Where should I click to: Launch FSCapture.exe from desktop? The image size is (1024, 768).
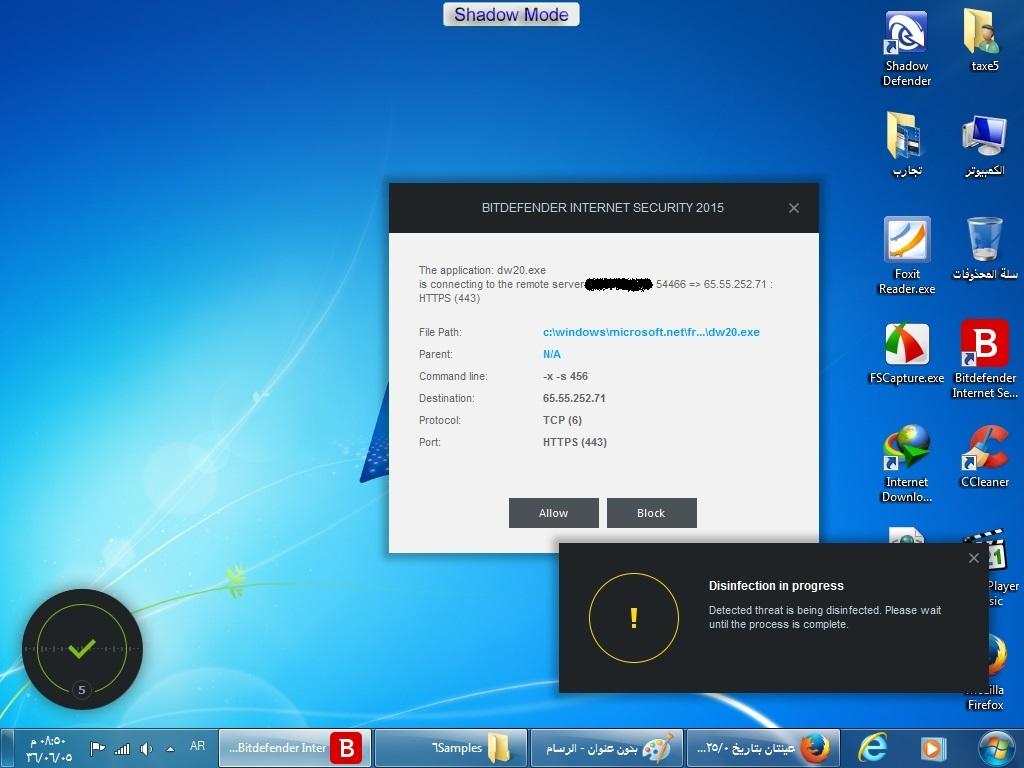tap(906, 353)
